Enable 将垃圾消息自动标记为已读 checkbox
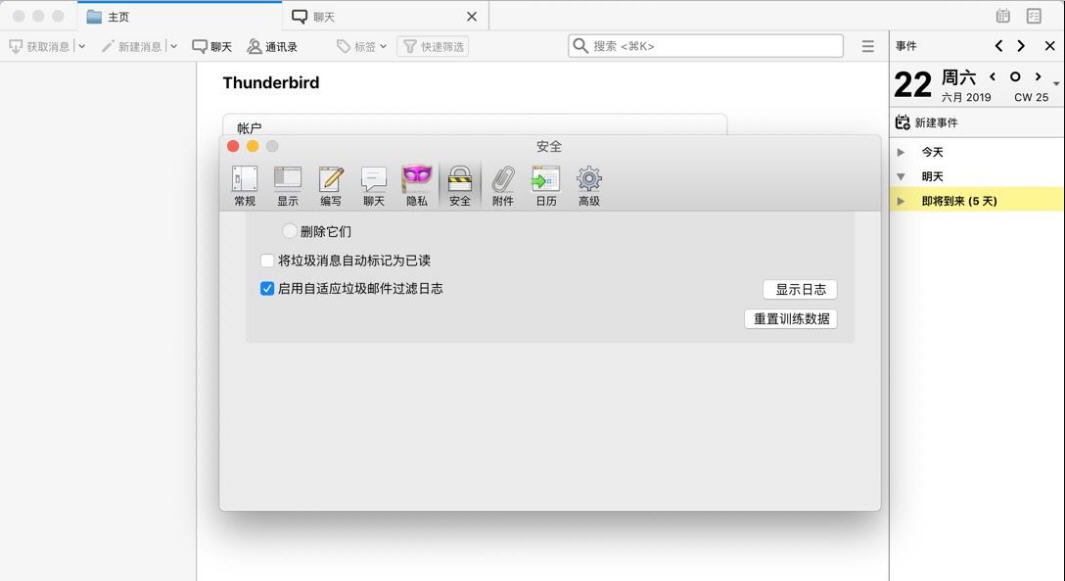The width and height of the screenshot is (1065, 581). coord(266,259)
